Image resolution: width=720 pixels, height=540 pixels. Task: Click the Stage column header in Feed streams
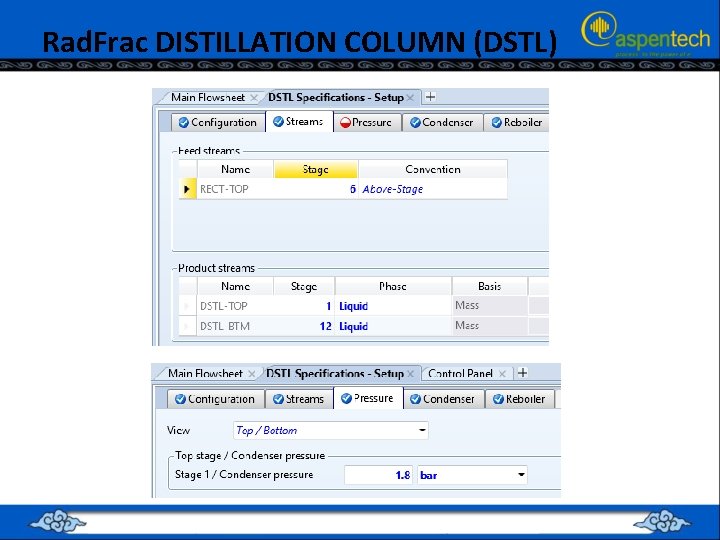point(315,169)
